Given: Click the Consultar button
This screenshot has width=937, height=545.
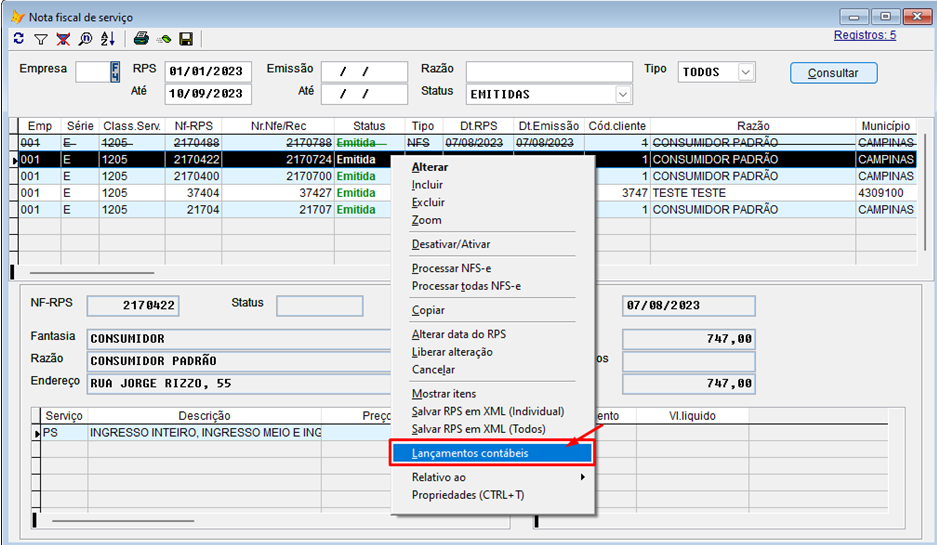Looking at the screenshot, I should [x=833, y=73].
